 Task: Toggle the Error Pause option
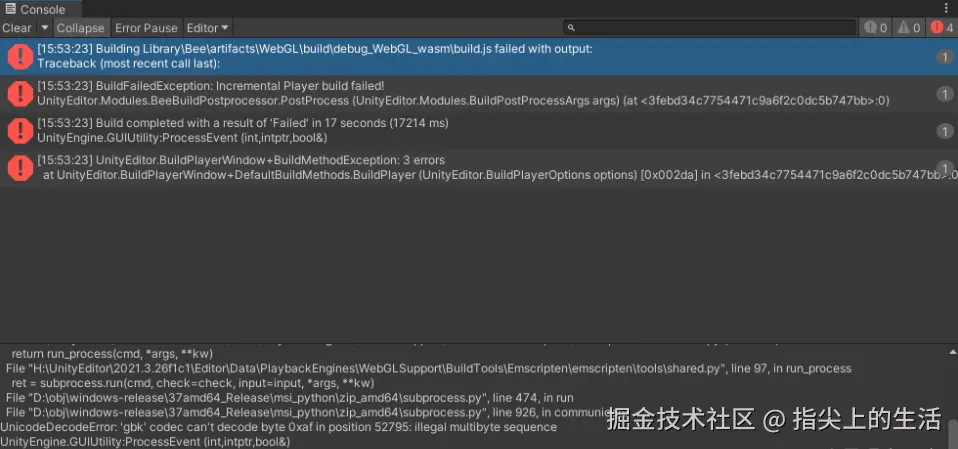[146, 28]
